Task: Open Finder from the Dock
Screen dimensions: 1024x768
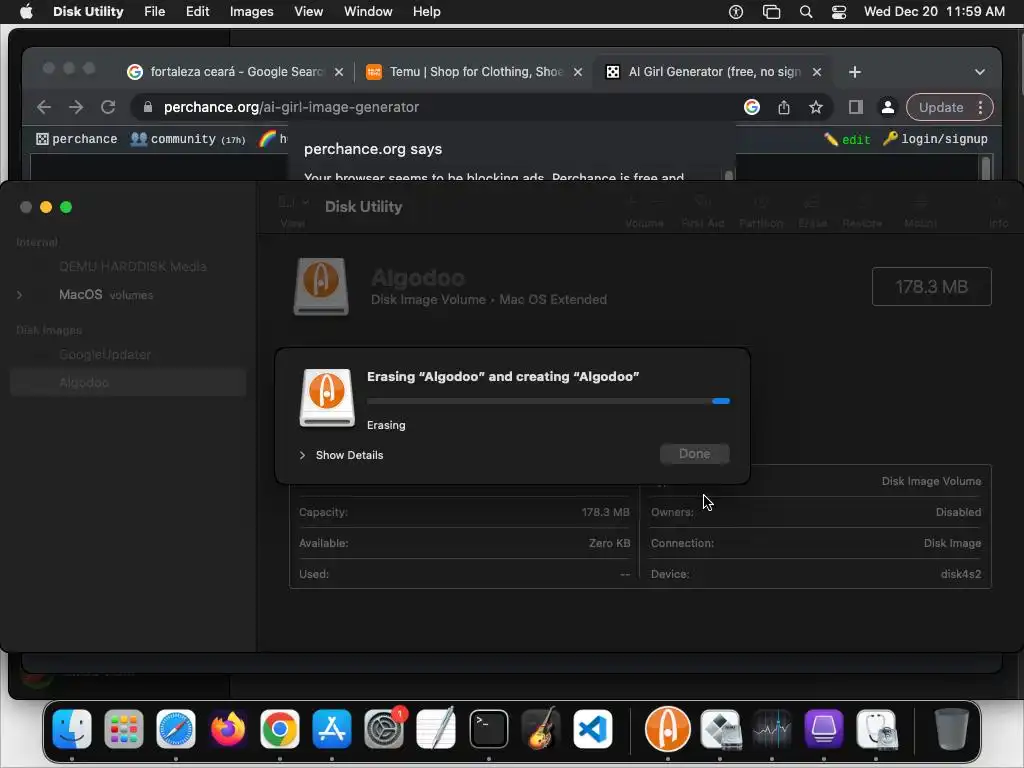Action: (x=72, y=729)
